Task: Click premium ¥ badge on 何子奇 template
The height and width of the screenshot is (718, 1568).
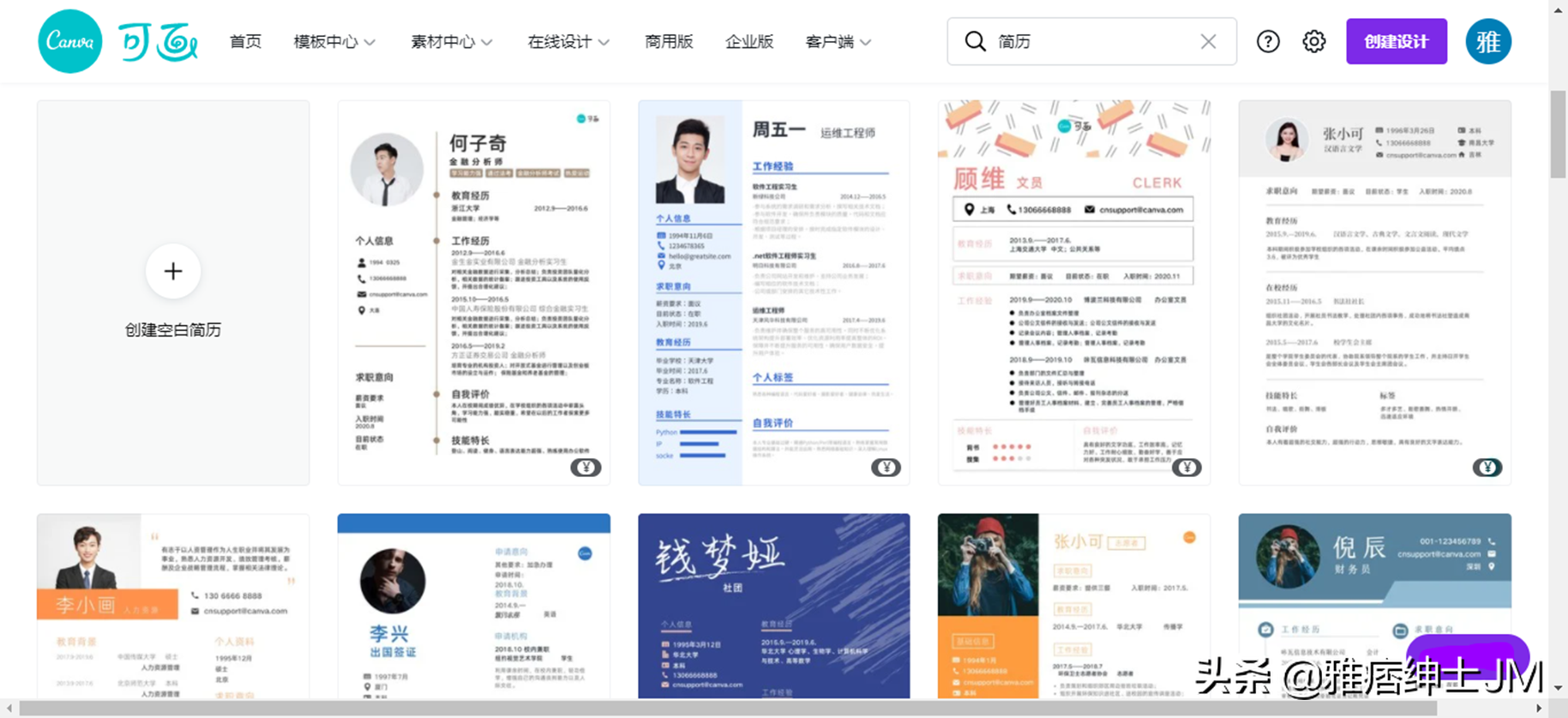Action: click(x=586, y=468)
